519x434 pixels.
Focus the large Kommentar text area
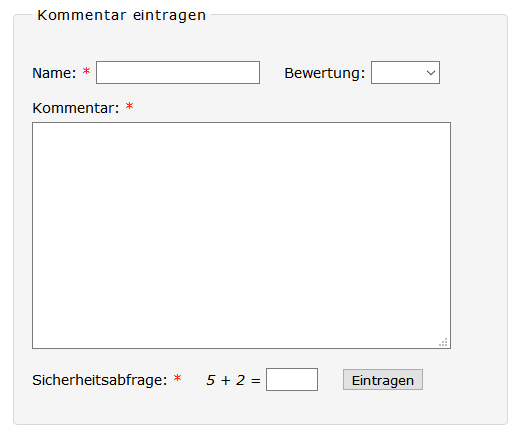(241, 235)
